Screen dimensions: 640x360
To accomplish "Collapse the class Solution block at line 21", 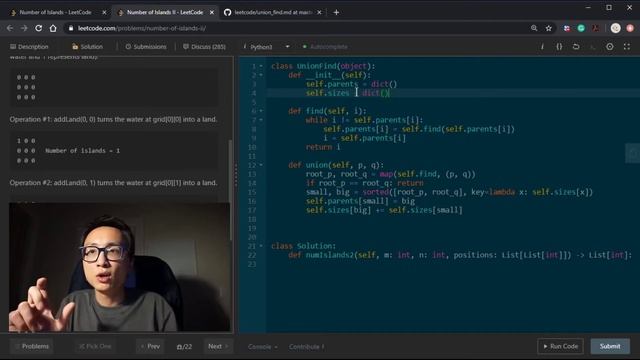I will point(261,246).
